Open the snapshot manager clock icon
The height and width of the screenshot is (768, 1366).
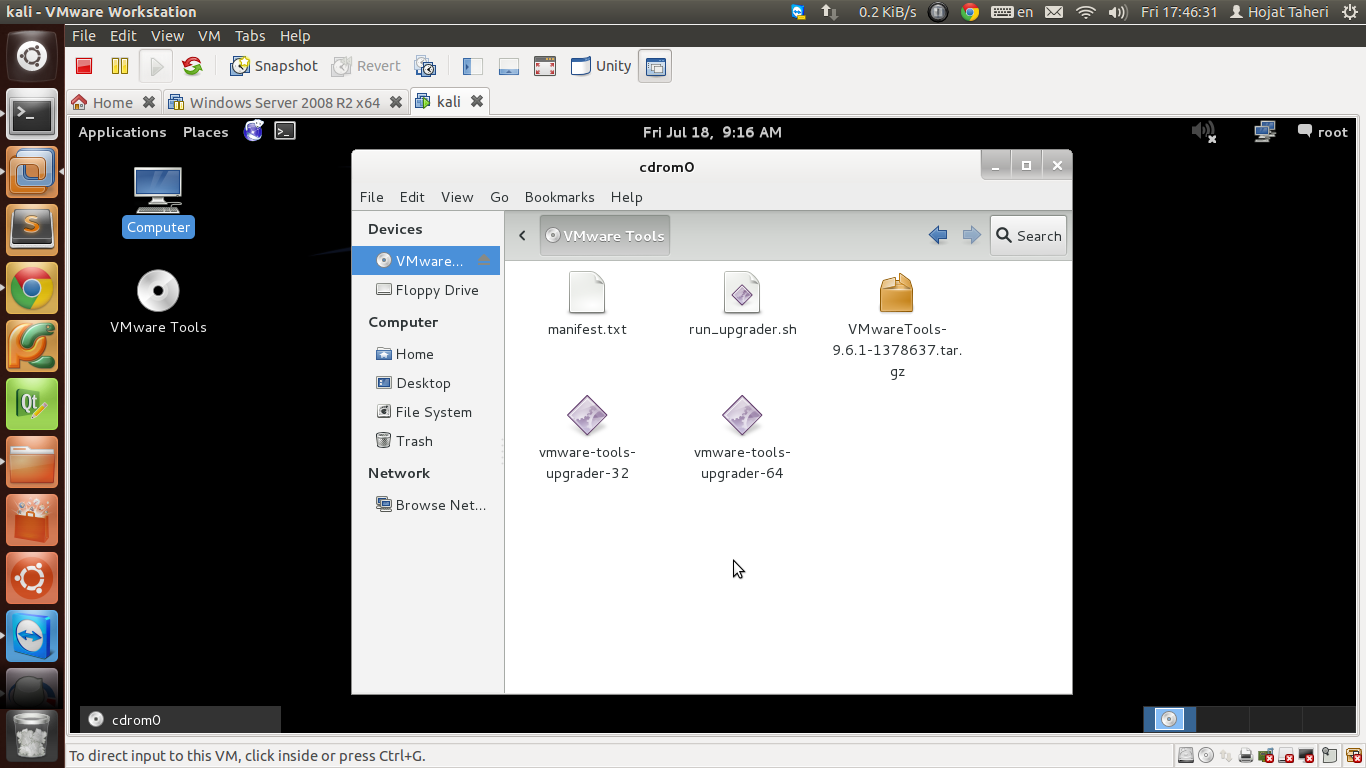[425, 66]
